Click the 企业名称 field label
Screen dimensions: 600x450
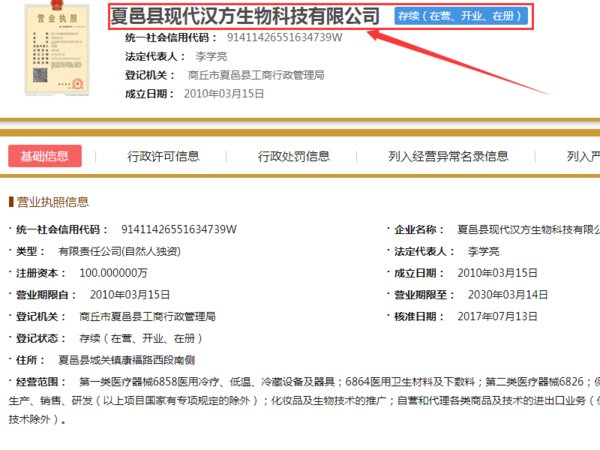coord(419,230)
